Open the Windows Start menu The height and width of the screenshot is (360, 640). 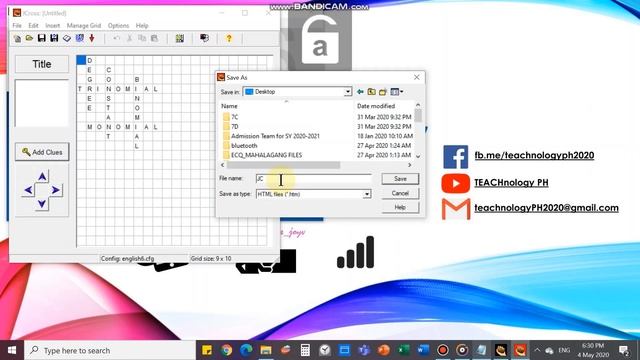point(12,350)
